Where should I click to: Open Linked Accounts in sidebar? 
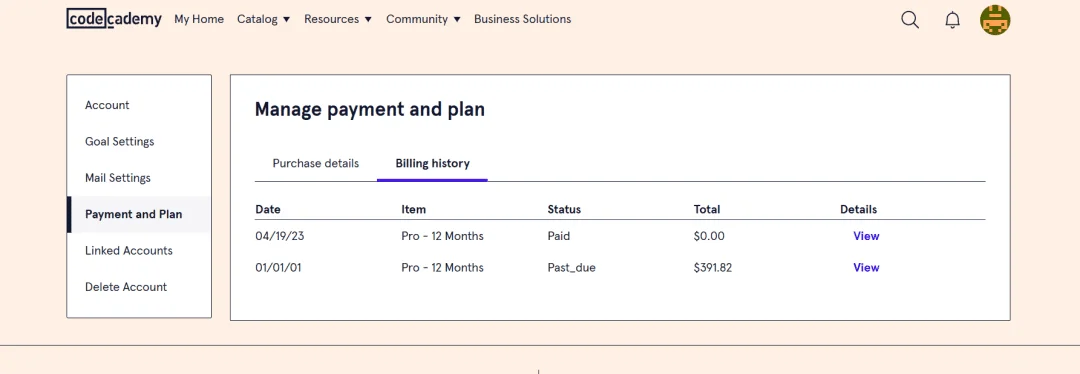[129, 251]
